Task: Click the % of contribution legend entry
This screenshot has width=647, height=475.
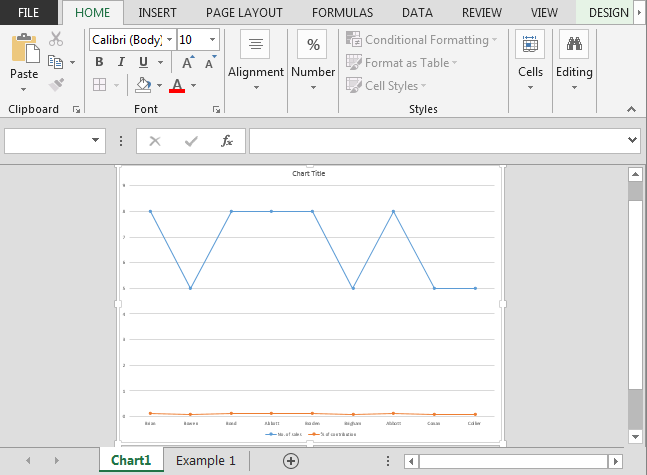Action: pos(332,434)
